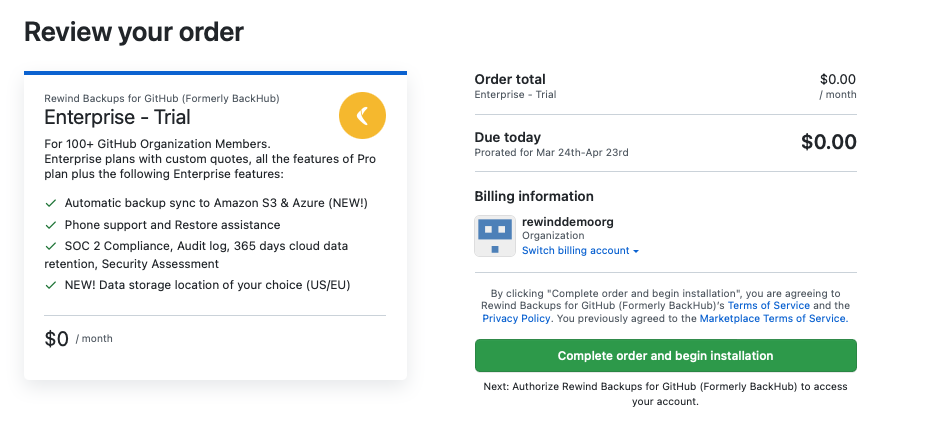
Task: Click the Review your order heading
Action: (134, 32)
